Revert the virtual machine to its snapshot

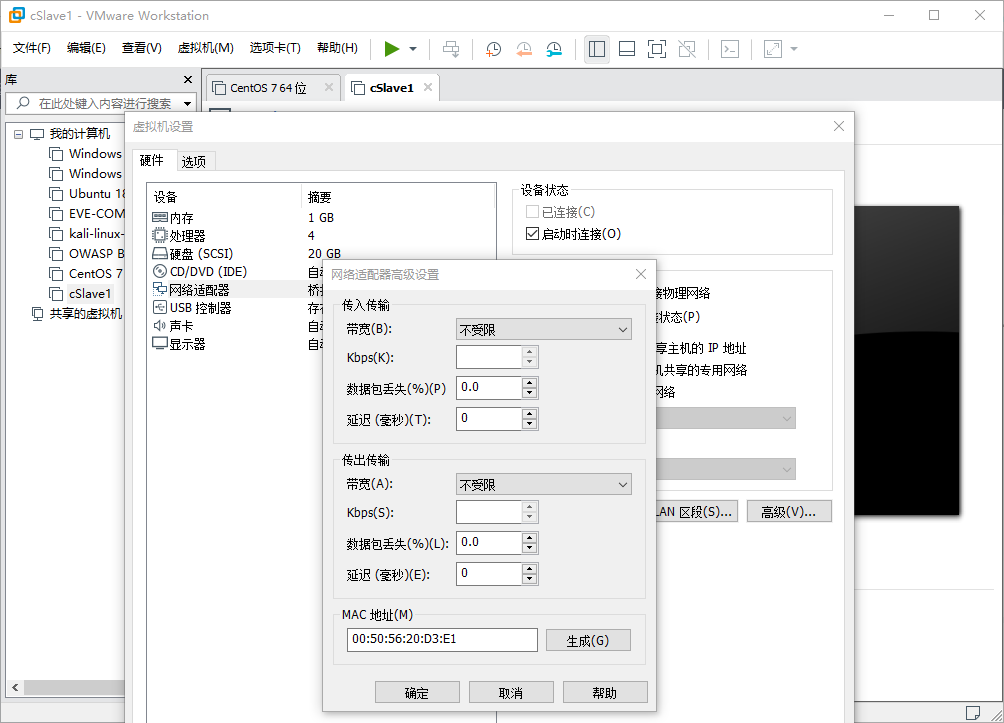(523, 48)
